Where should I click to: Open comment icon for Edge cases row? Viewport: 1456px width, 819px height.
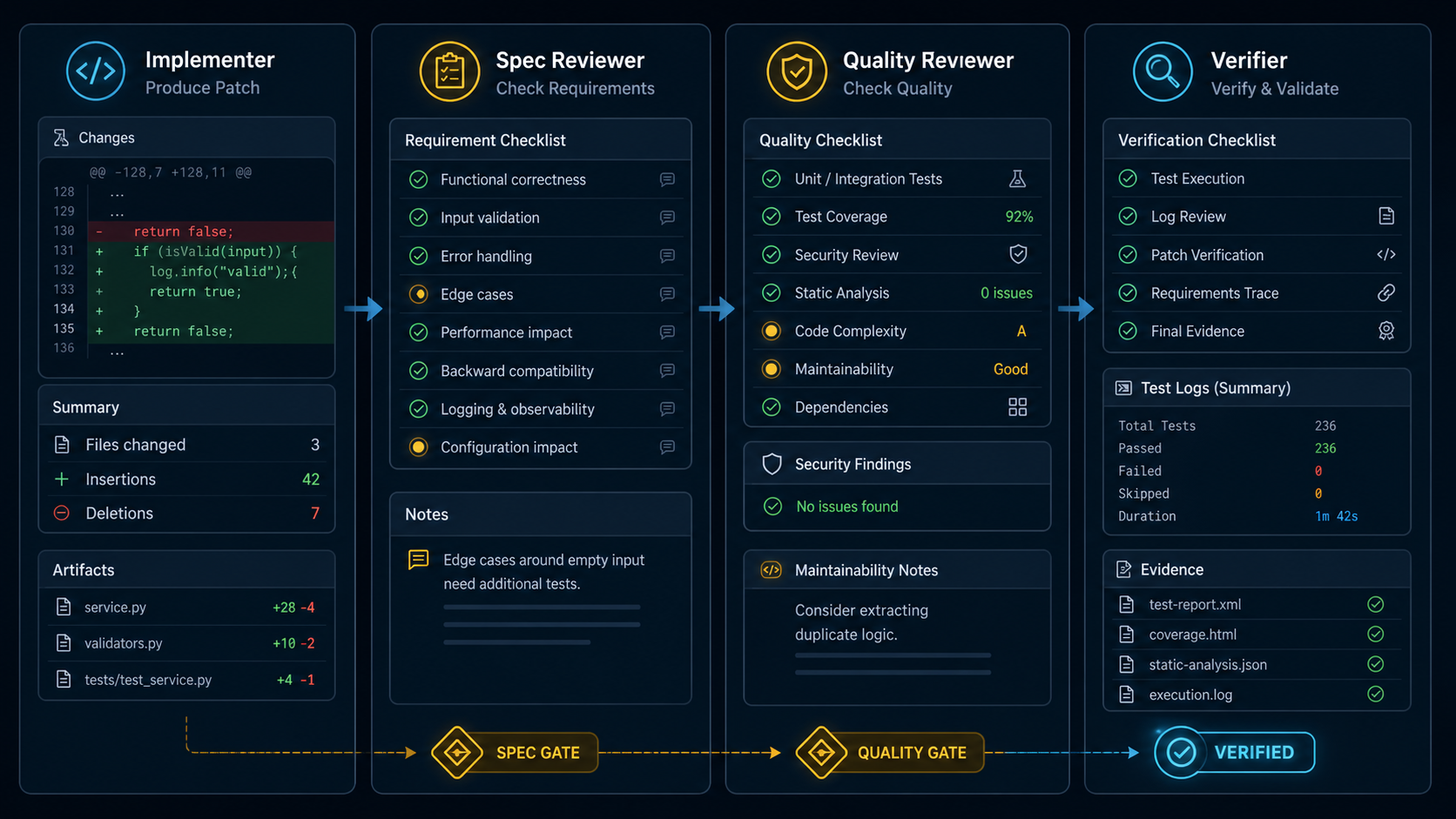(x=667, y=294)
